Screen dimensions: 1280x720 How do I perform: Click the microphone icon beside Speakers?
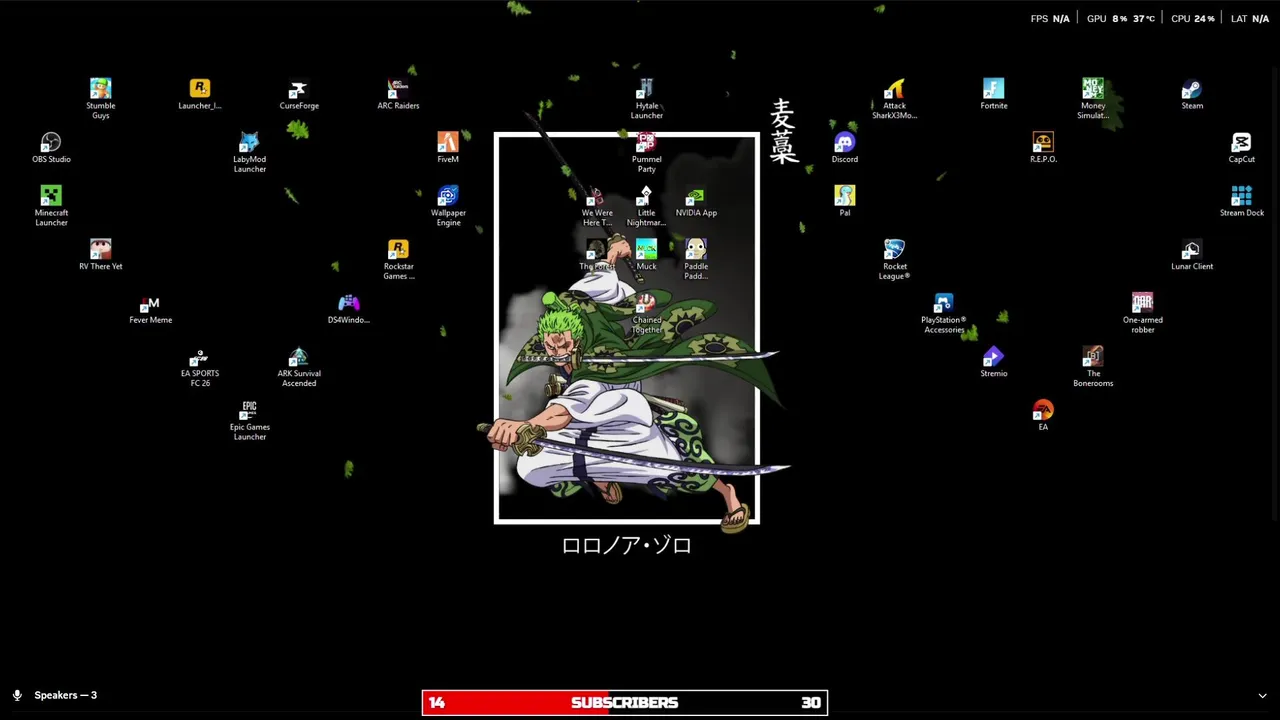(17, 695)
